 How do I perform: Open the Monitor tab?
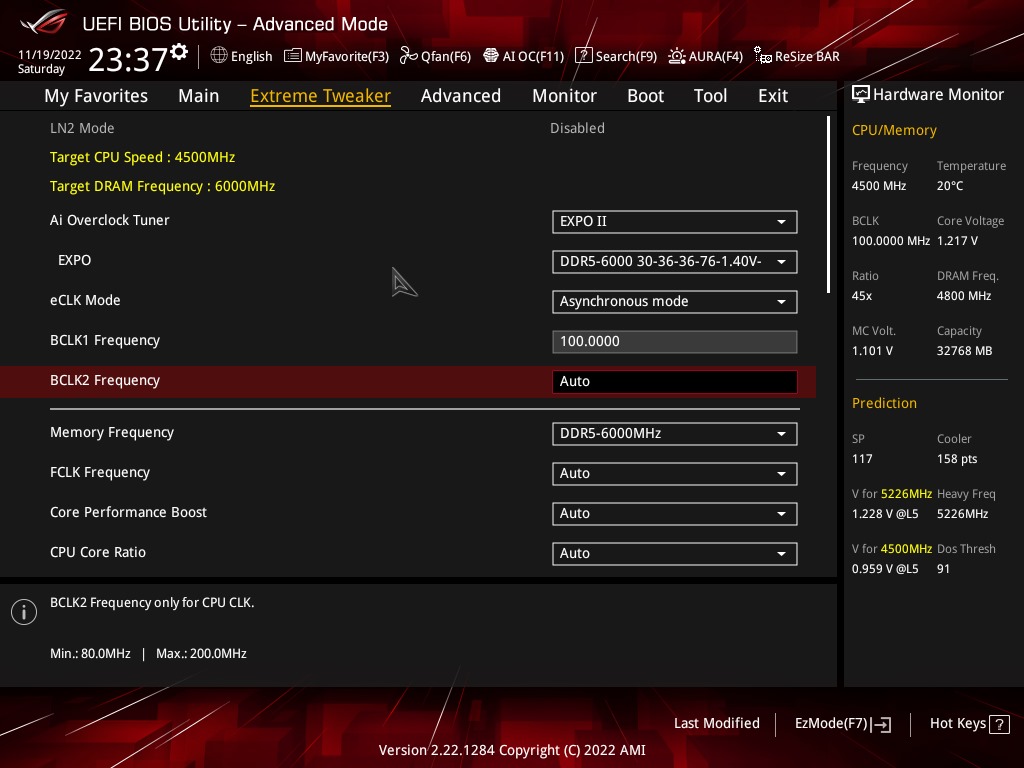564,96
